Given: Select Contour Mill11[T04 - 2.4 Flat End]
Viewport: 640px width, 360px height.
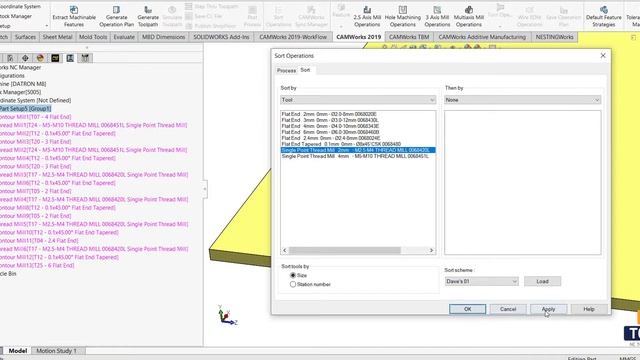Looking at the screenshot, I should (x=39, y=240).
